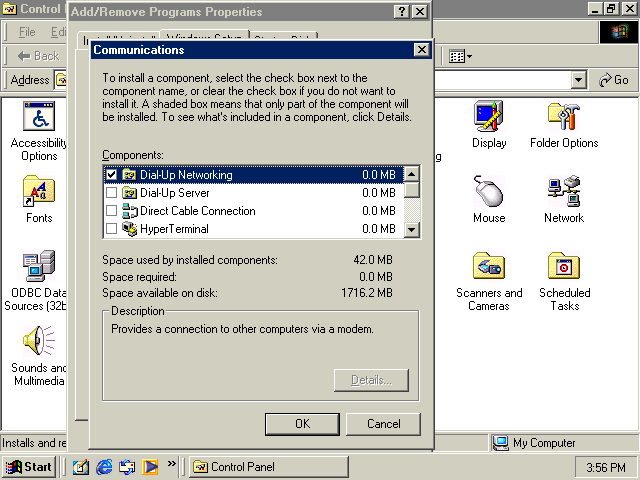Click the components list scrollbar thumb
Screen dimensions: 640x480
point(412,190)
